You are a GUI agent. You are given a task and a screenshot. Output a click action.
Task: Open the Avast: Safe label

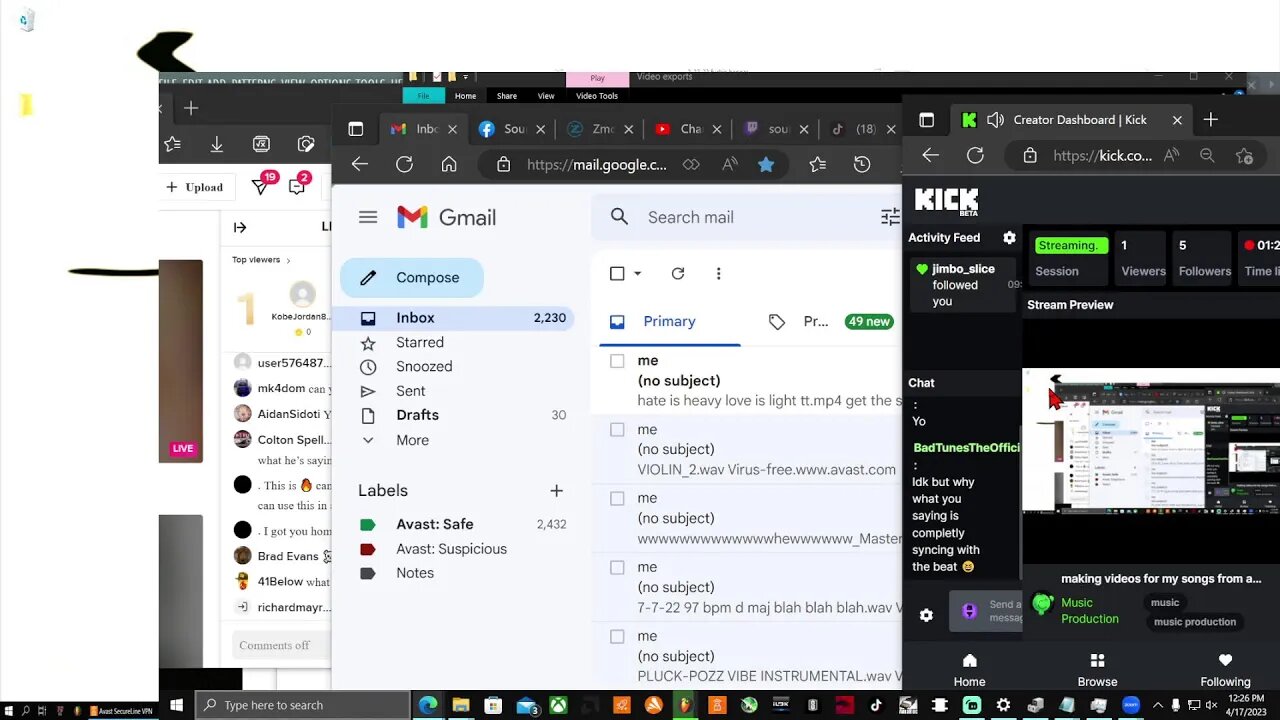coord(435,524)
